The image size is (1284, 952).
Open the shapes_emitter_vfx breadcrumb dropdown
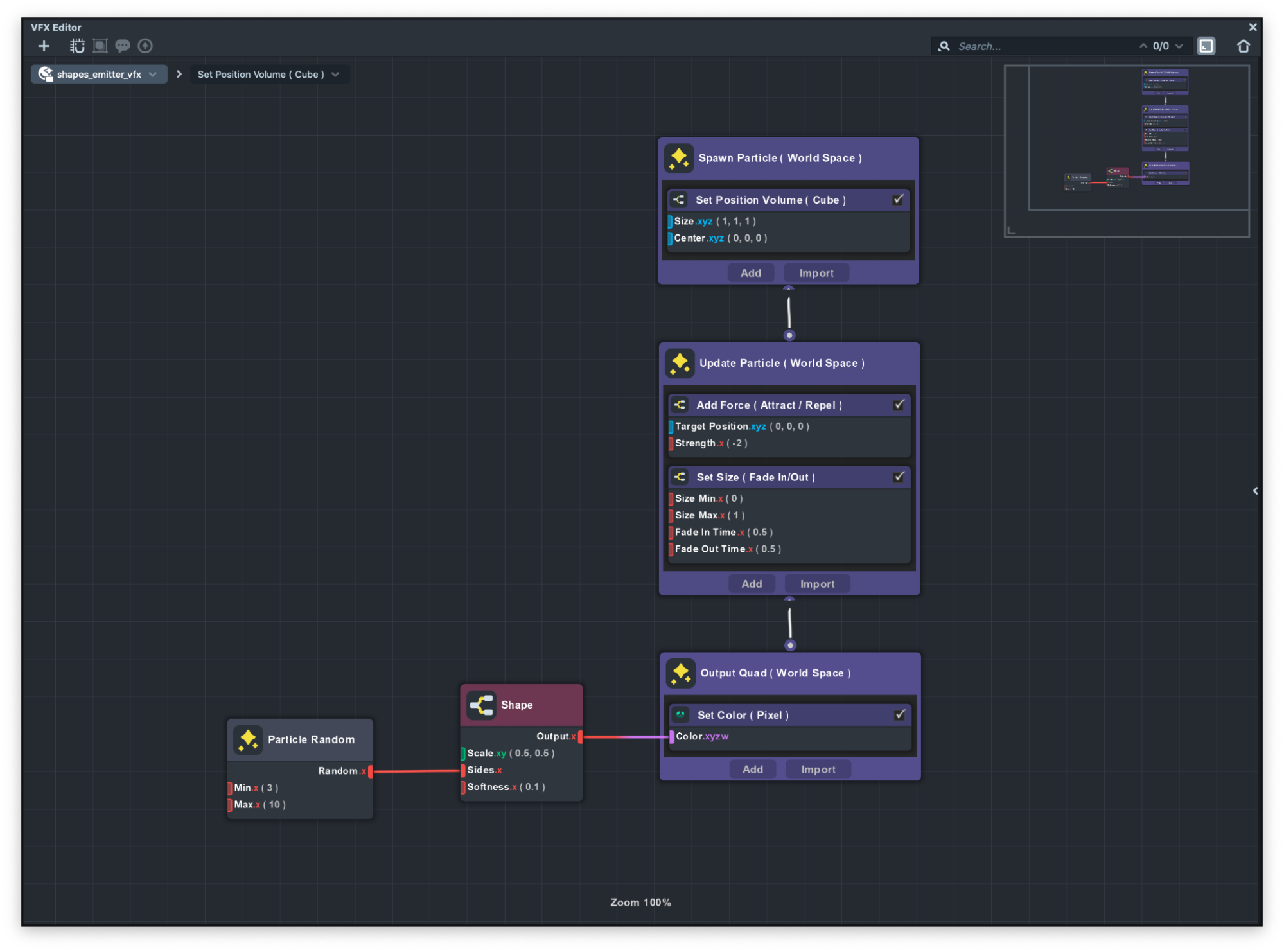152,75
